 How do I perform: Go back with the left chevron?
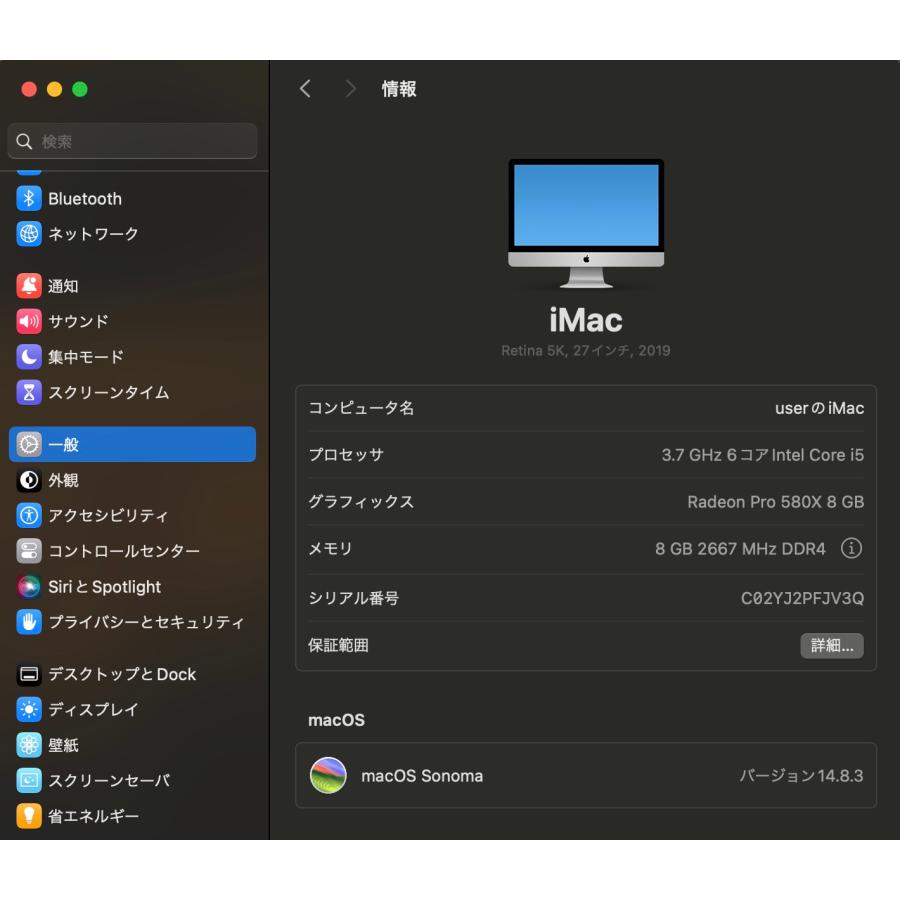pyautogui.click(x=305, y=88)
